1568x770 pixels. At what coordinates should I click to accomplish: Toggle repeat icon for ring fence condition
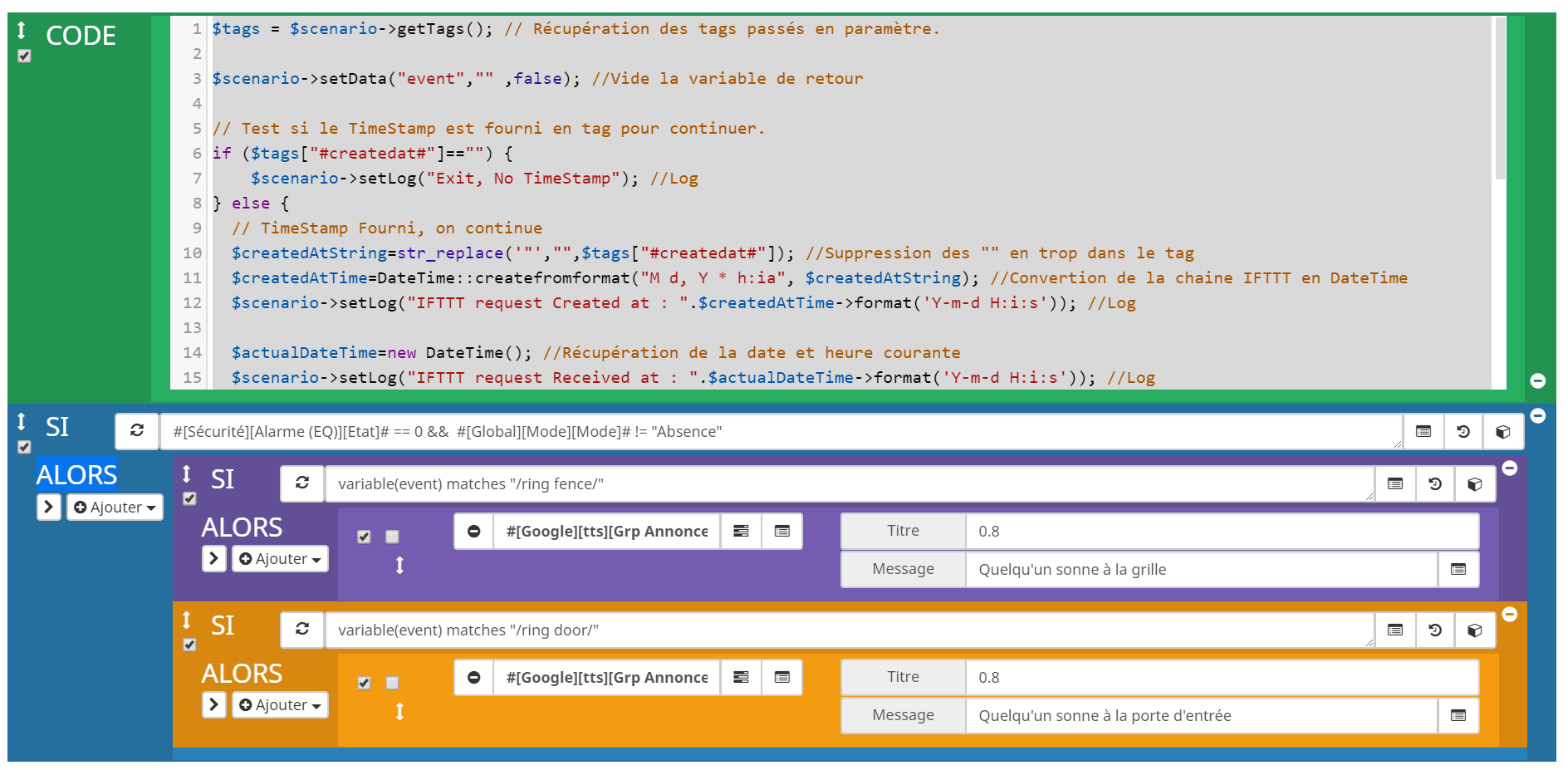tap(302, 483)
